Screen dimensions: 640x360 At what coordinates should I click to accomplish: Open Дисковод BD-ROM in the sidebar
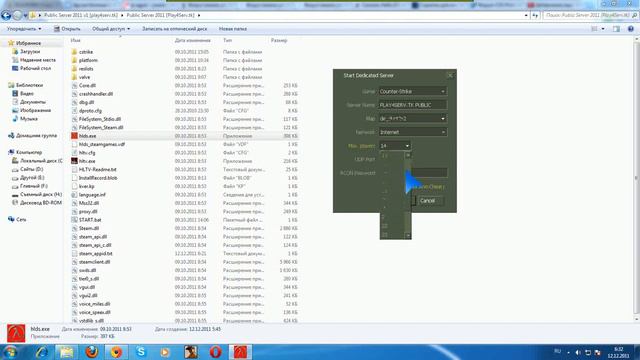tap(41, 203)
